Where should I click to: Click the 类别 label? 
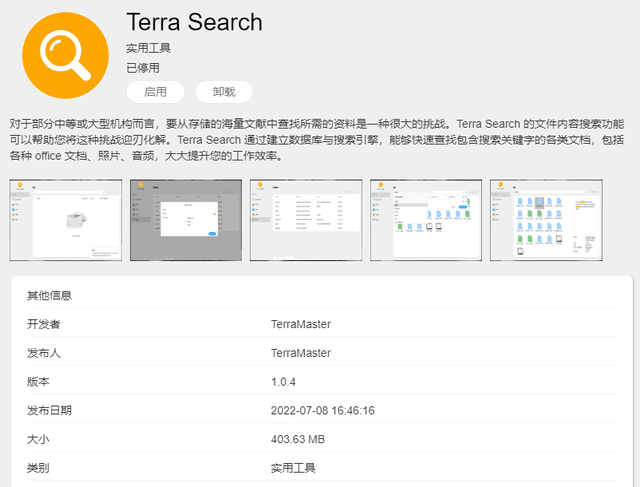(x=38, y=468)
